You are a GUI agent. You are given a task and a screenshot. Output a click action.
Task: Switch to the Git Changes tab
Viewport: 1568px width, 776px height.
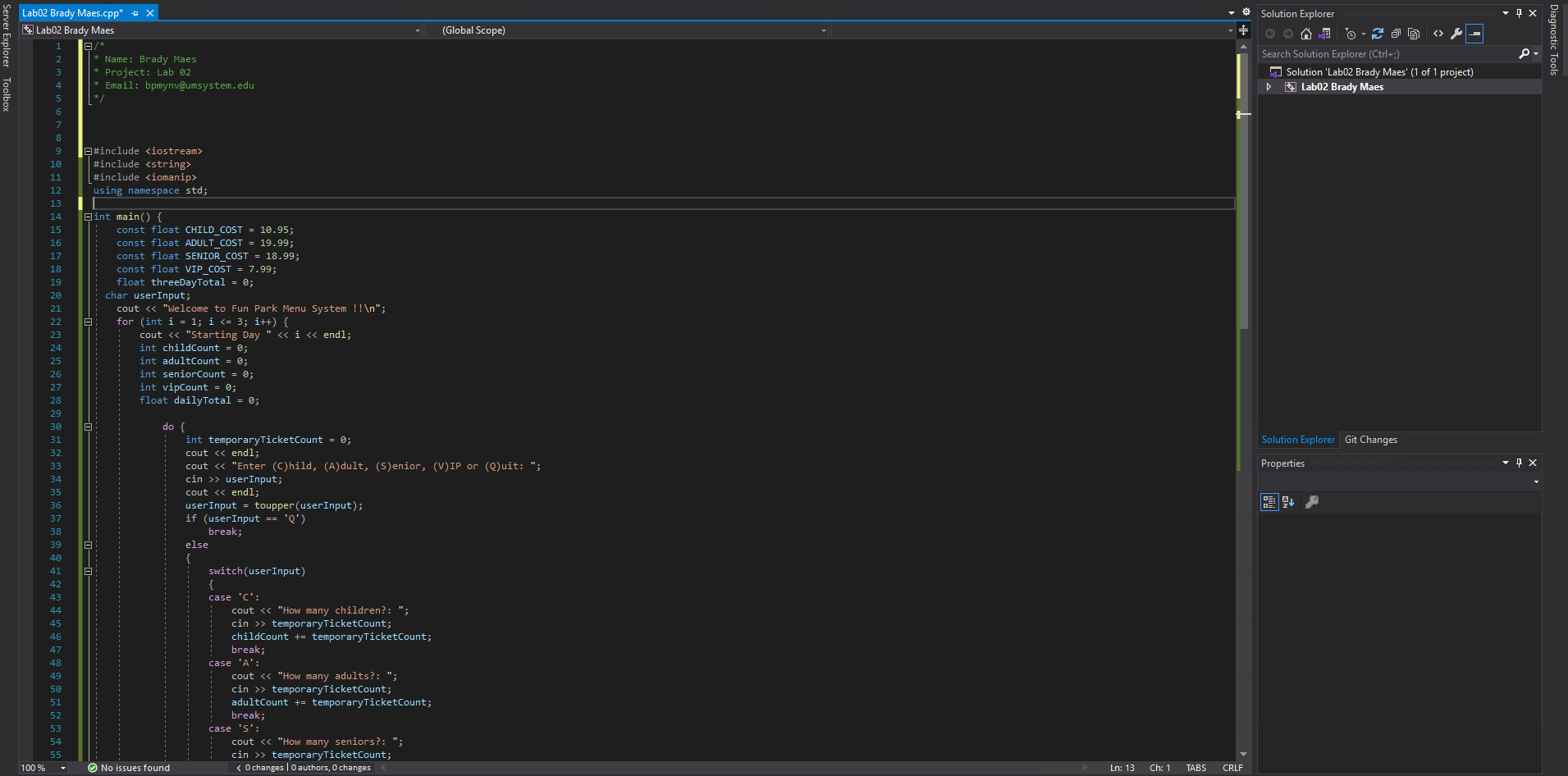pos(1371,440)
